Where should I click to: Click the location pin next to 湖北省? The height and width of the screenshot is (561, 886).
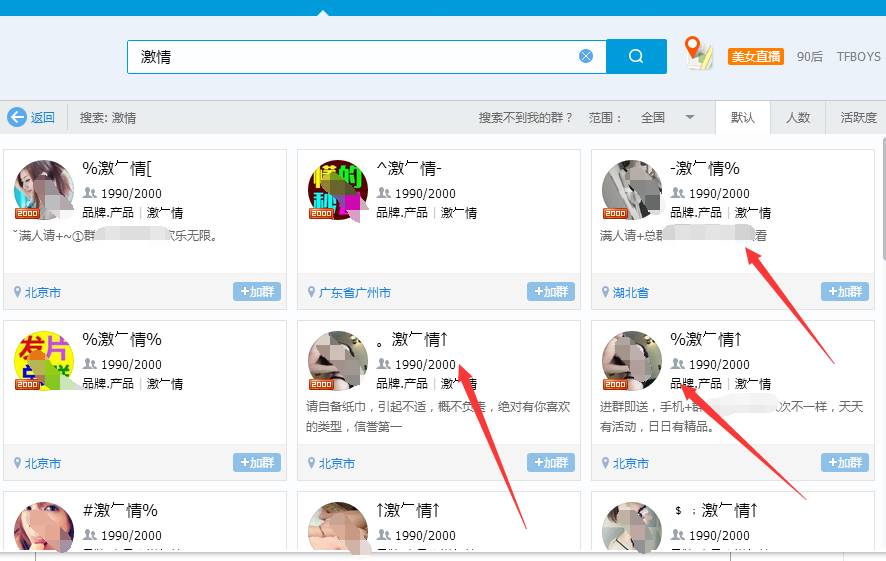(606, 292)
